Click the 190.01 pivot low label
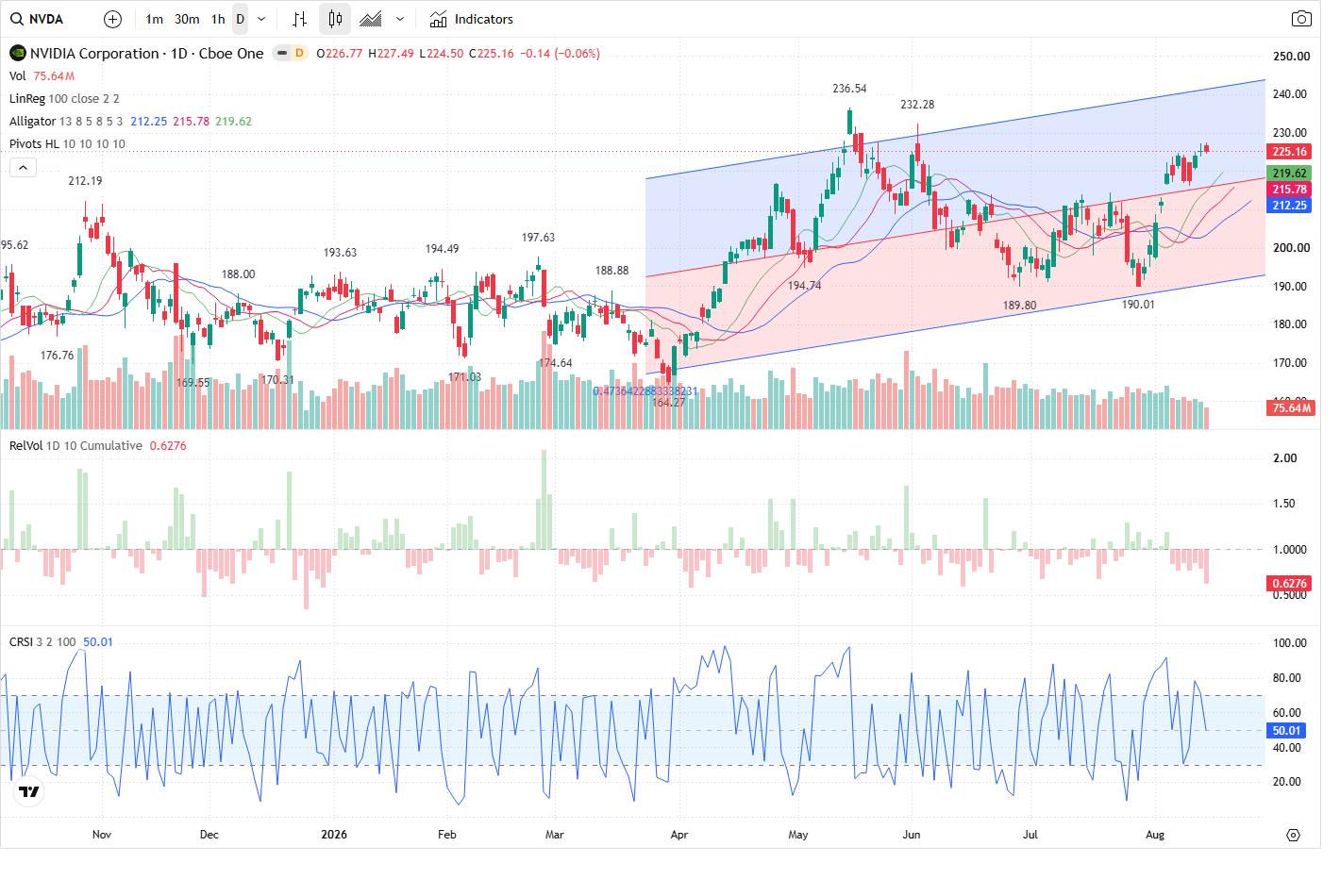The height and width of the screenshot is (896, 1340). tap(1138, 304)
